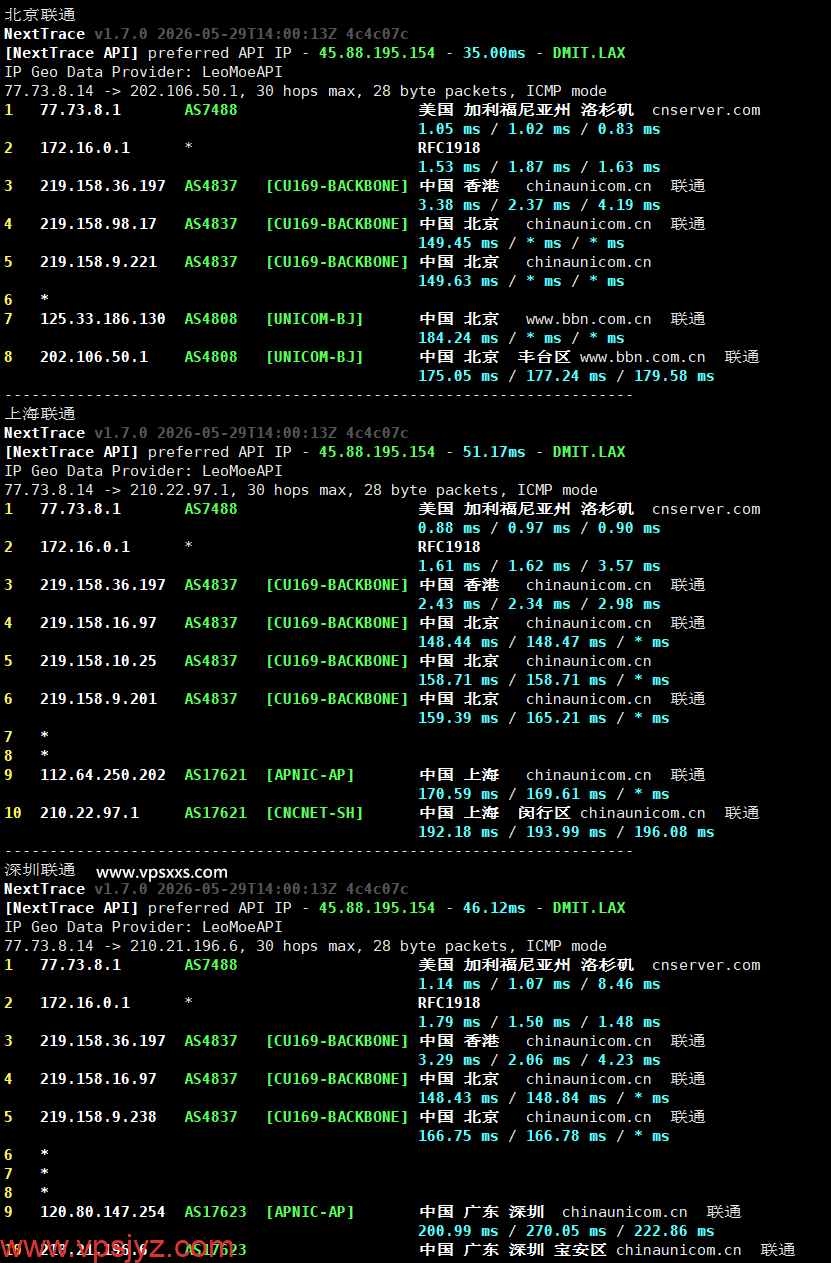This screenshot has height=1263, width=831.
Task: Click AS17621 beside 112.64.250.202
Action: pyautogui.click(x=215, y=775)
